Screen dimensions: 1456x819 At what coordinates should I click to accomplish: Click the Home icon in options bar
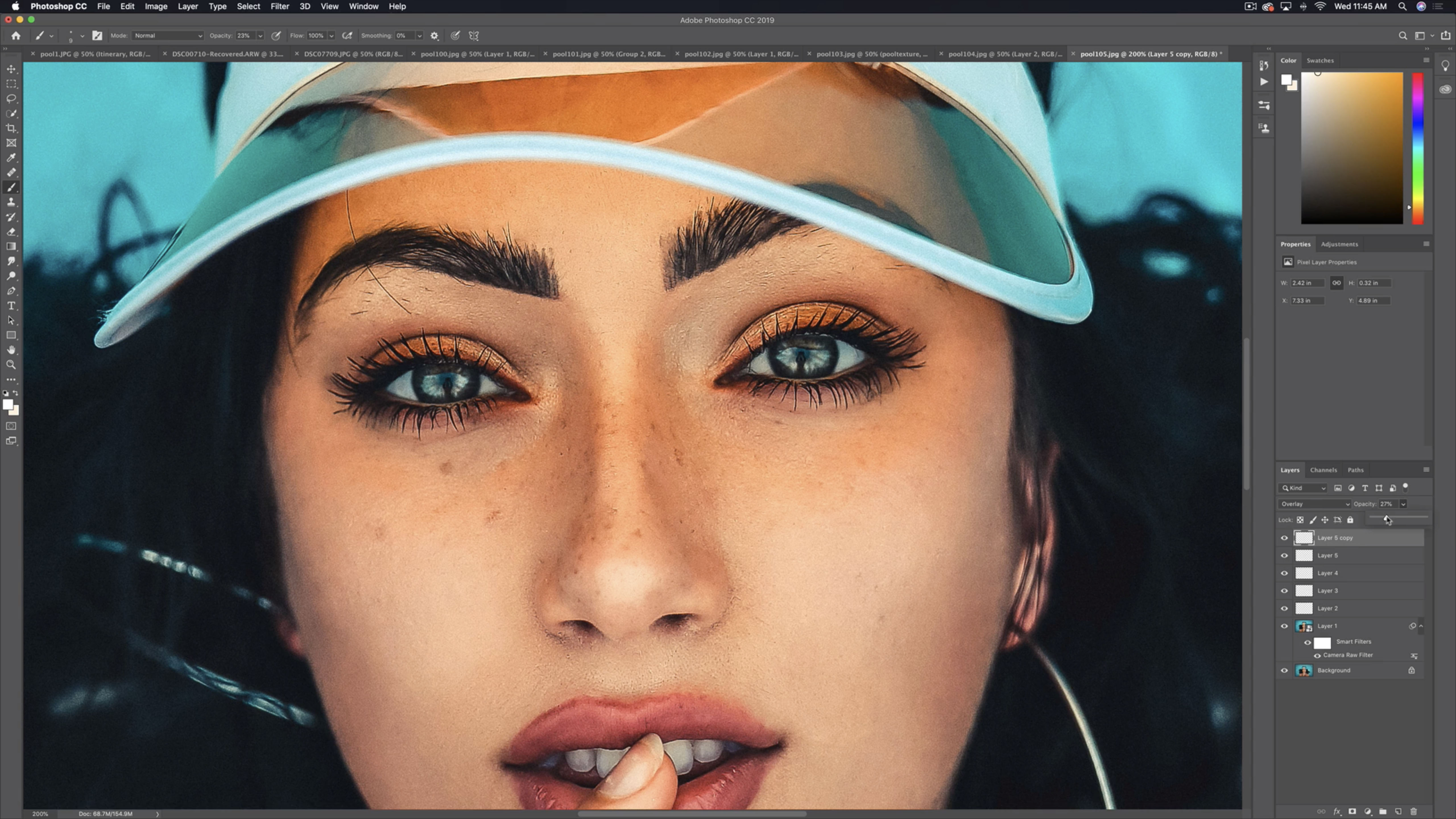tap(16, 36)
